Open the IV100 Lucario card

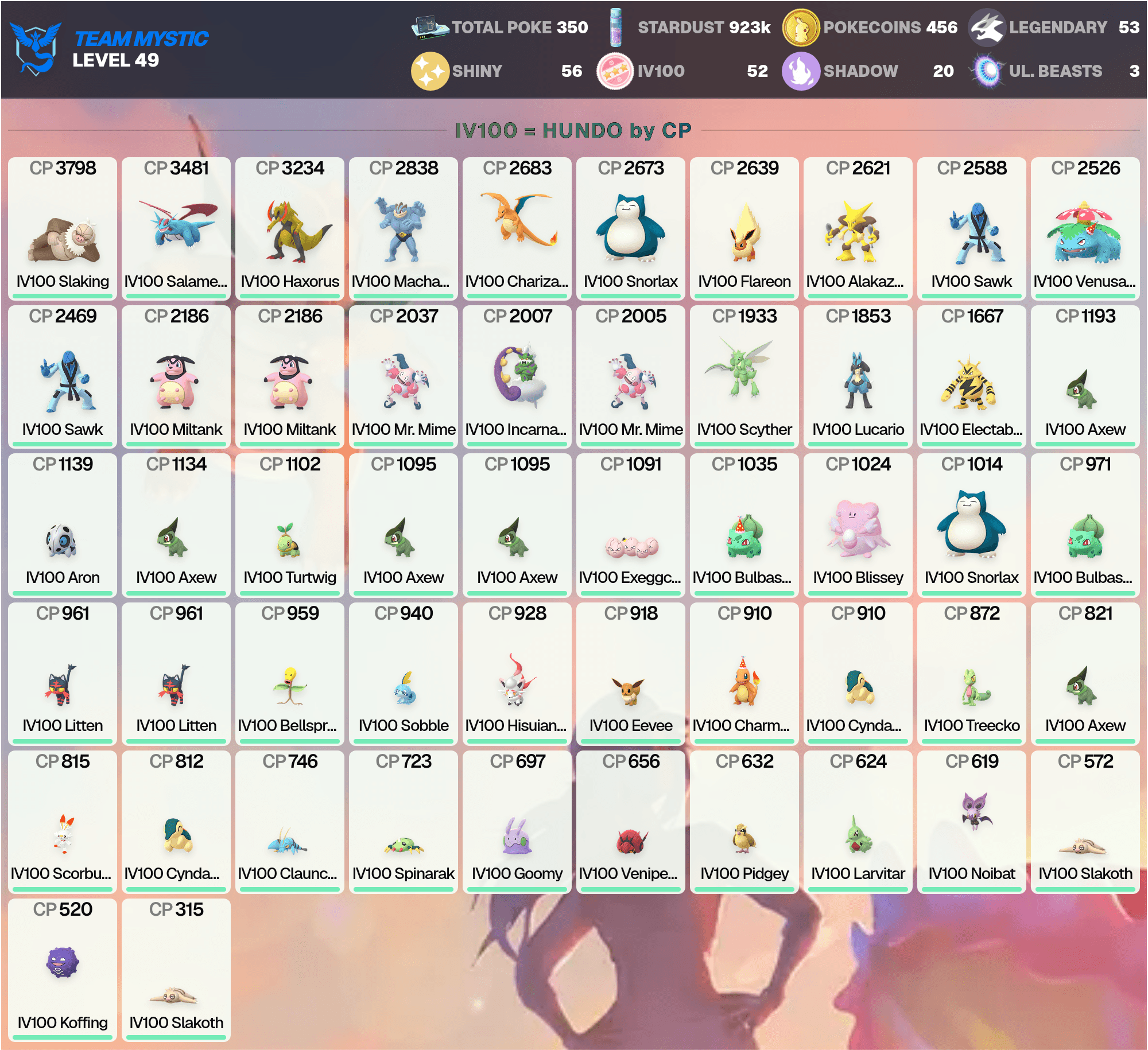click(x=858, y=377)
